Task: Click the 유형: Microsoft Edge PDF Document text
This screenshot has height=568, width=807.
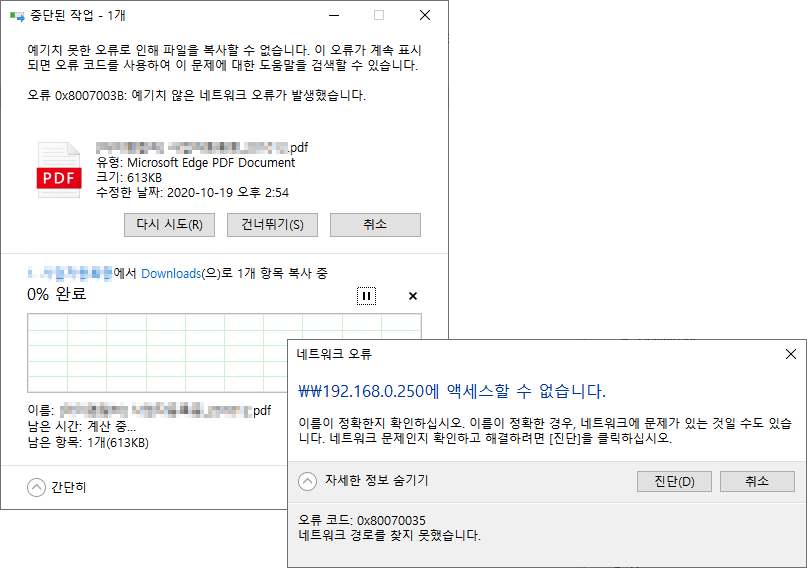Action: [196, 163]
